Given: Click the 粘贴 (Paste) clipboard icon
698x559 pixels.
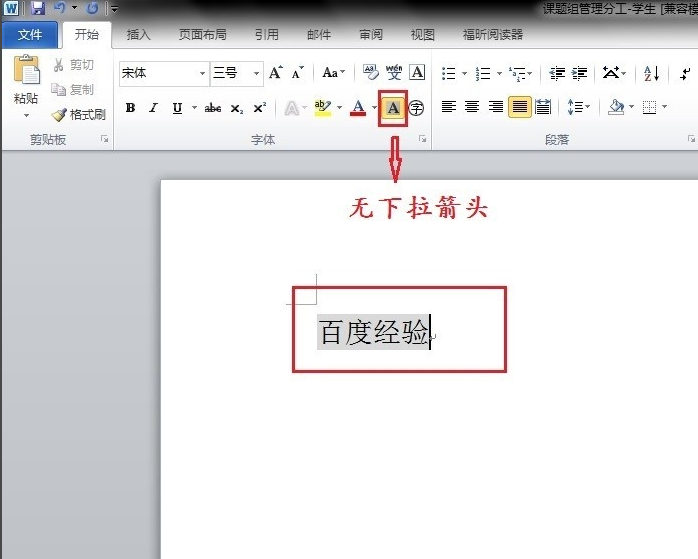Looking at the screenshot, I should [x=26, y=70].
